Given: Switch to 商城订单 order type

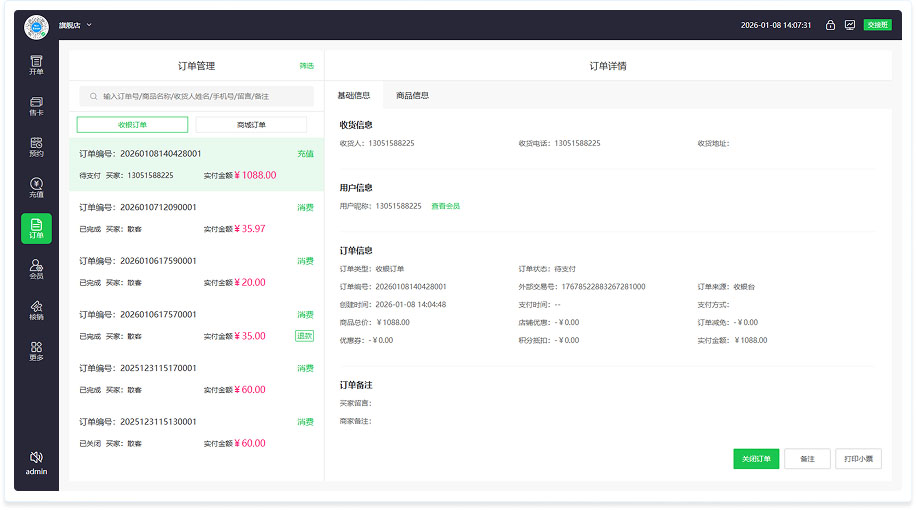Looking at the screenshot, I should tap(251, 125).
